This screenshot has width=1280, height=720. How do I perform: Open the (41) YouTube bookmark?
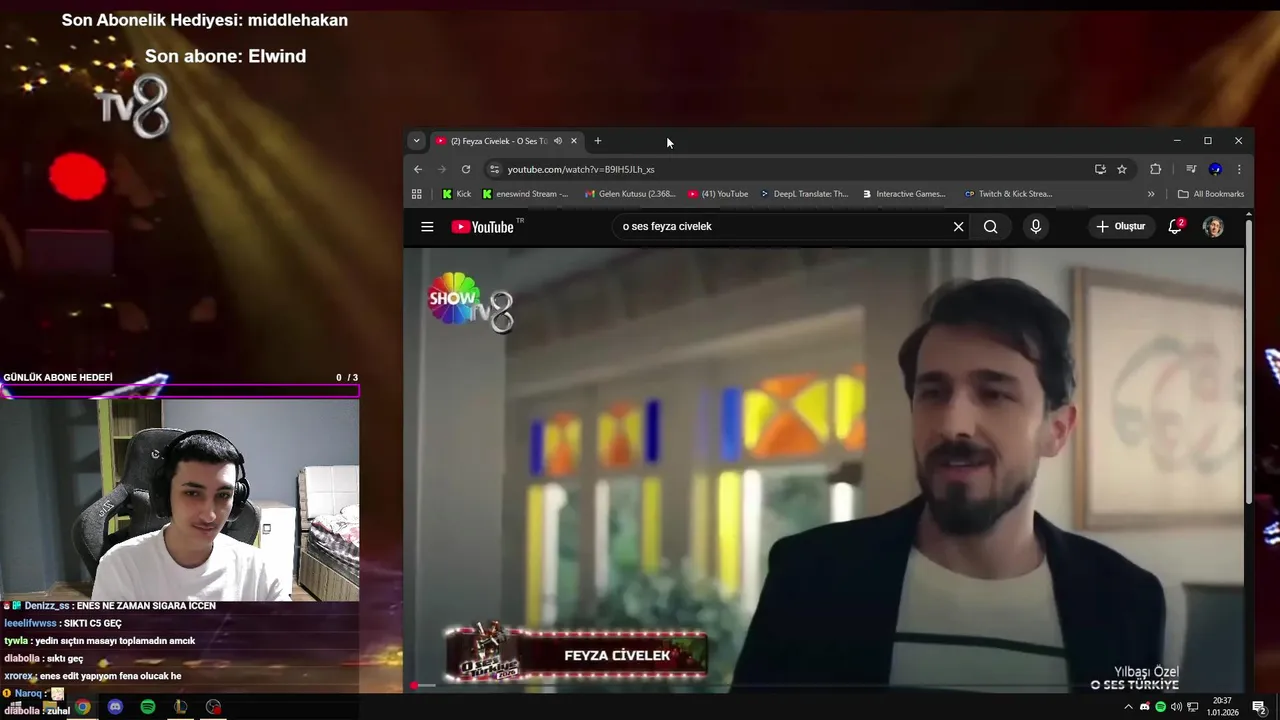718,194
